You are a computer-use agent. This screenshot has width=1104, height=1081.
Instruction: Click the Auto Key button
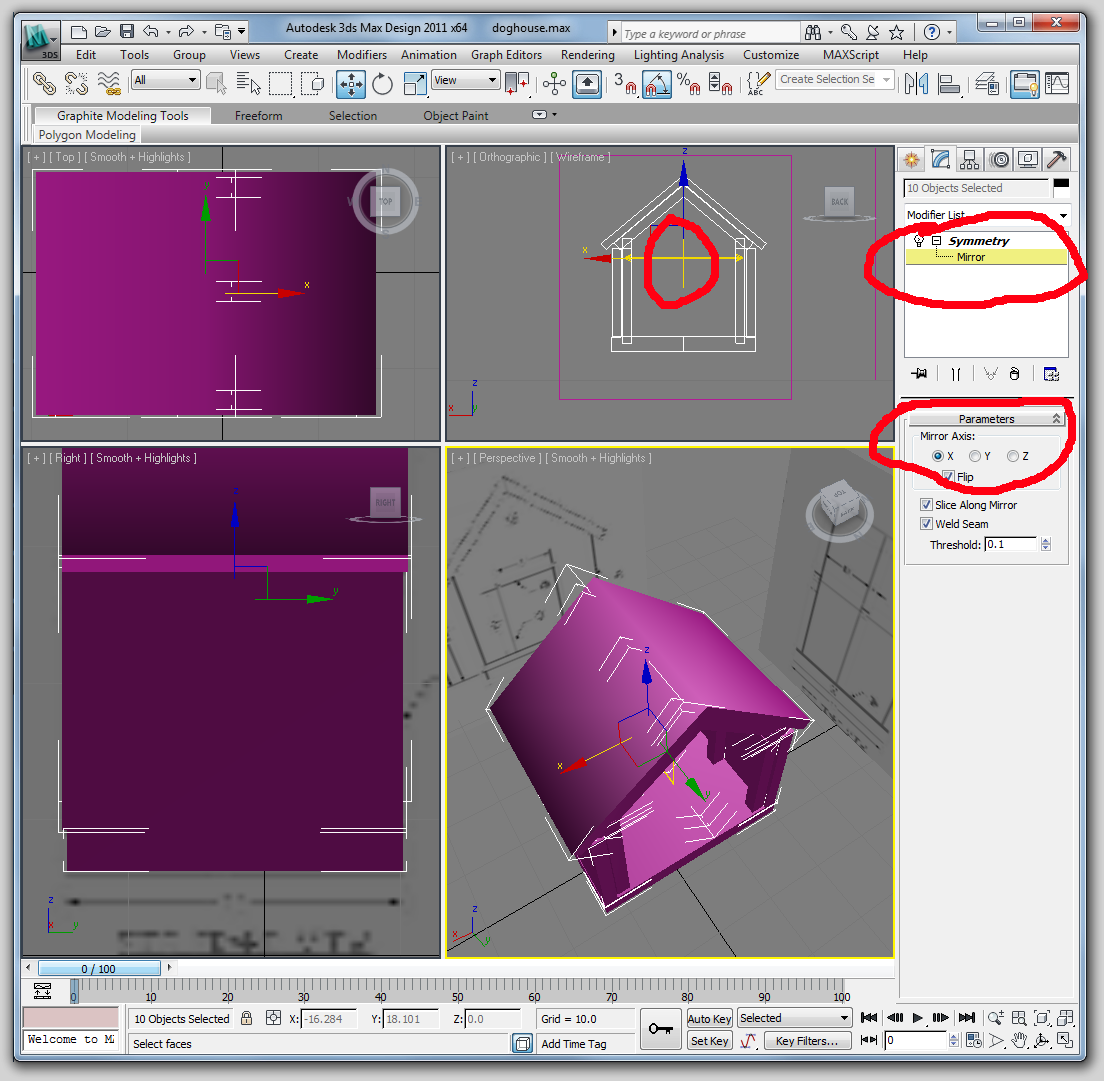tap(710, 1019)
